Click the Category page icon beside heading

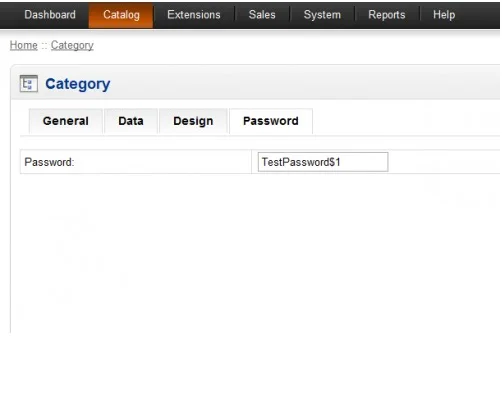[29, 84]
